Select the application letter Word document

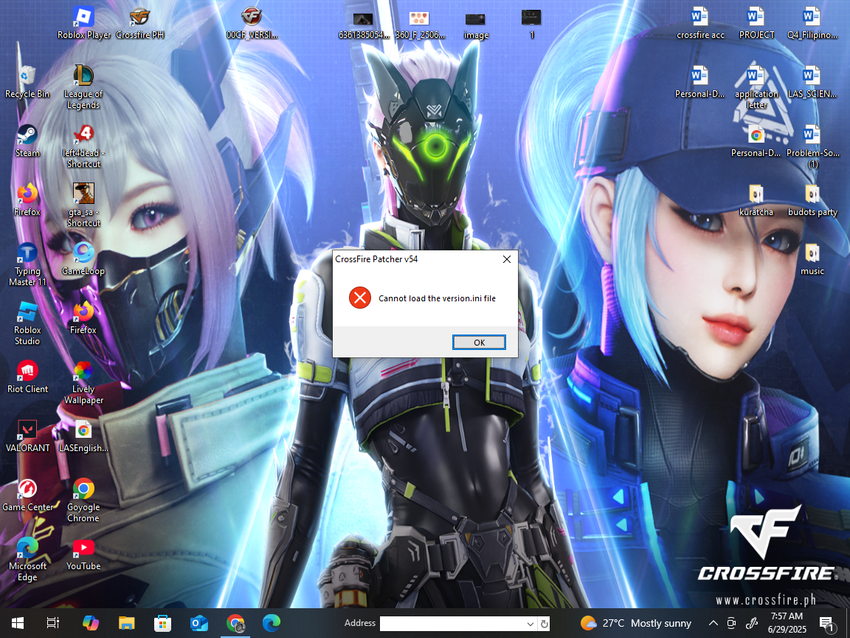pos(756,87)
